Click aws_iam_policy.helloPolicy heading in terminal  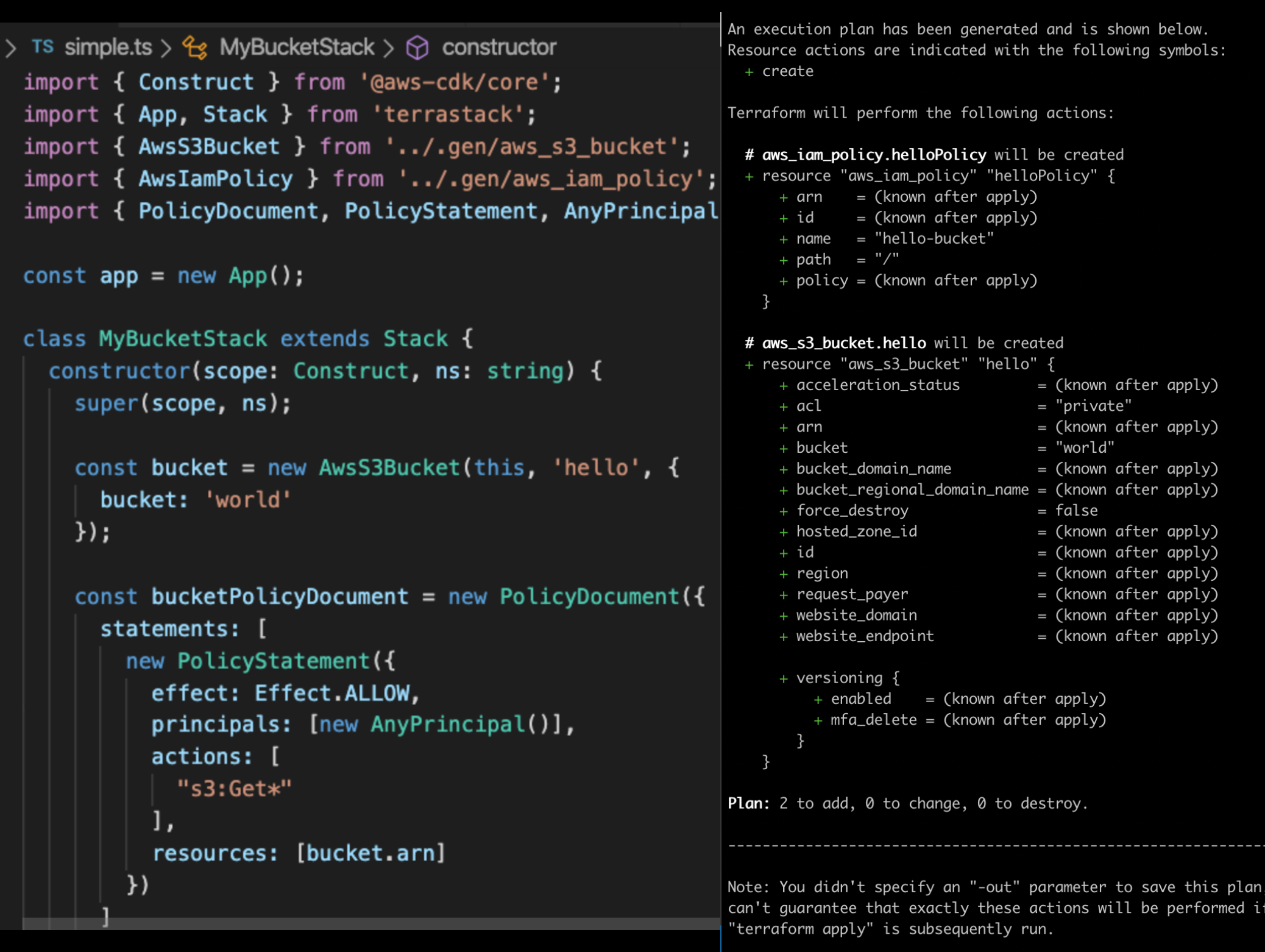(874, 155)
